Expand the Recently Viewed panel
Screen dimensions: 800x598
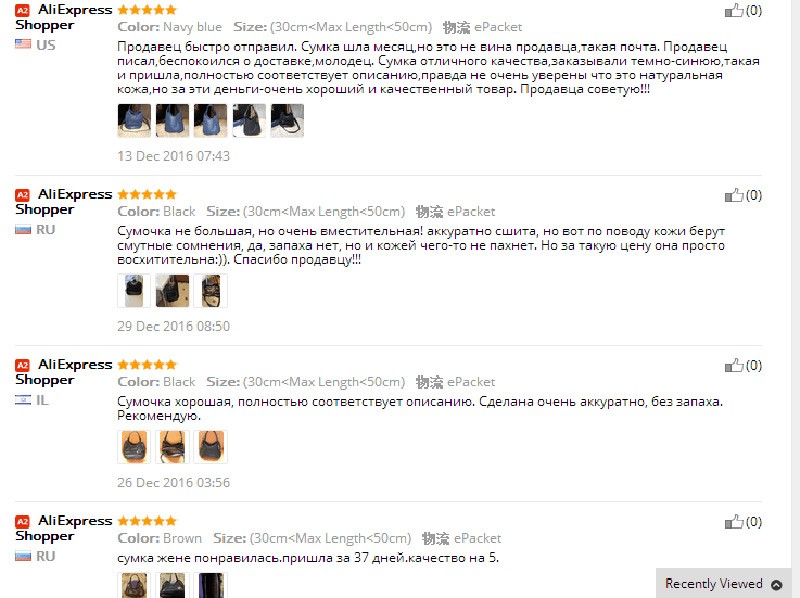pyautogui.click(x=723, y=583)
